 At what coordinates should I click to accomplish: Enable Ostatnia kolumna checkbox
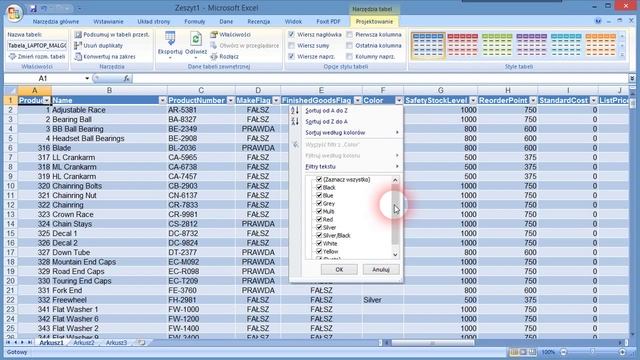350,46
